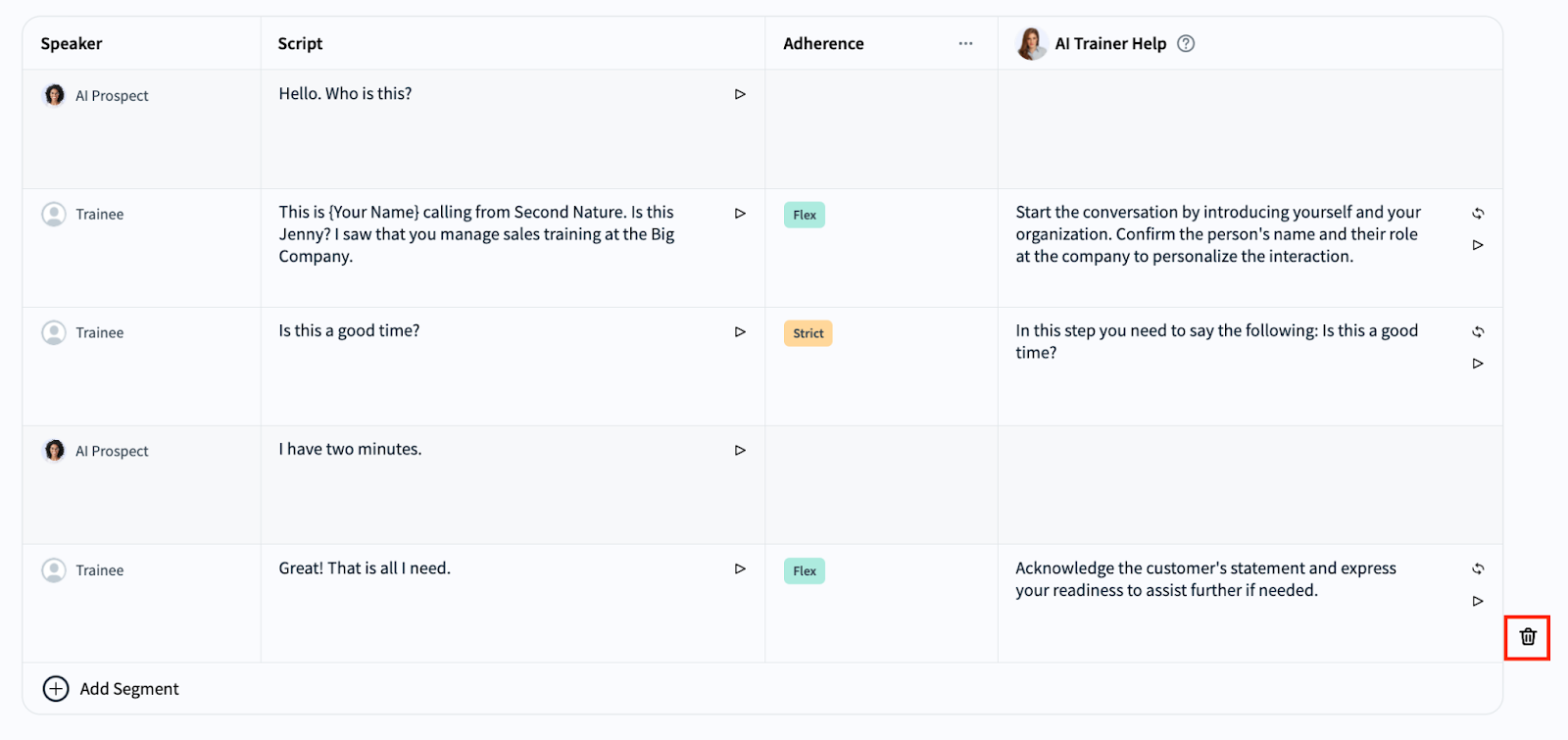Edit the "I have two minutes." script text
This screenshot has width=1568, height=740.
point(351,450)
